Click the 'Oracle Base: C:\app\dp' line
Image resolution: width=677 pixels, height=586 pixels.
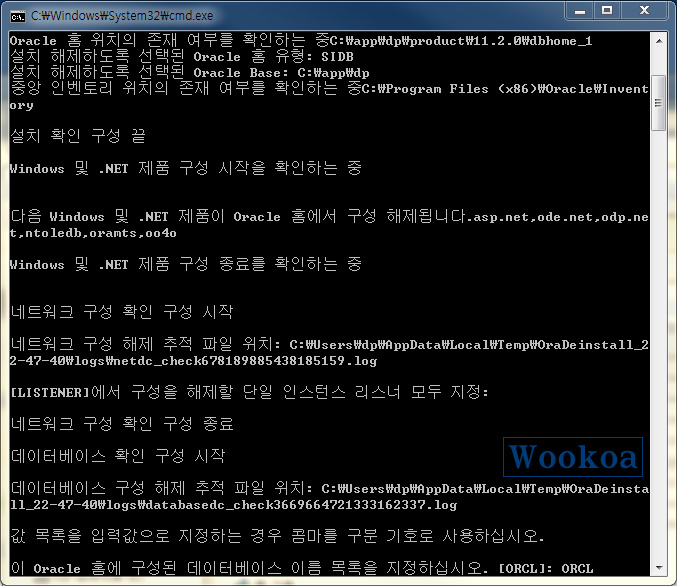click(x=190, y=73)
